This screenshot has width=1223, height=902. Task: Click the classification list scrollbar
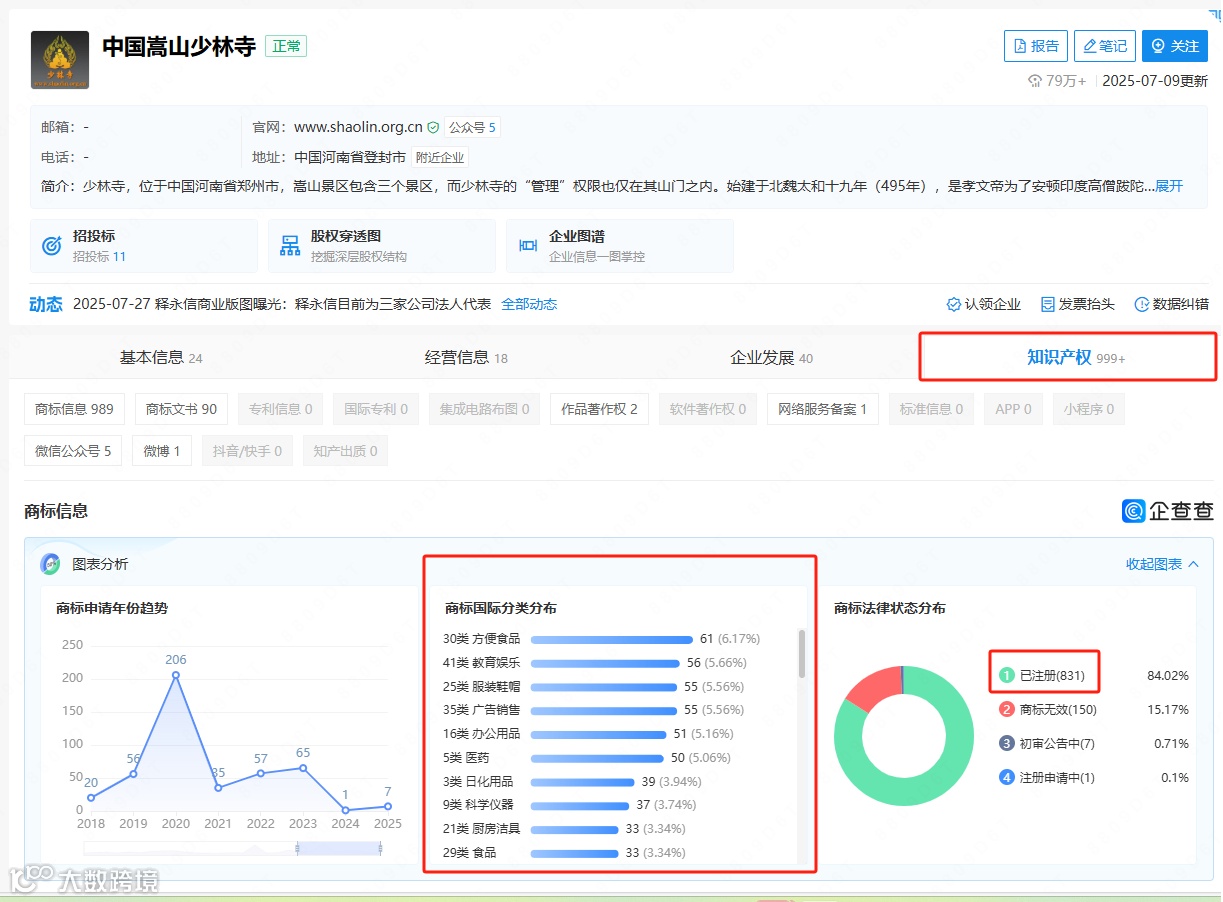pyautogui.click(x=801, y=654)
